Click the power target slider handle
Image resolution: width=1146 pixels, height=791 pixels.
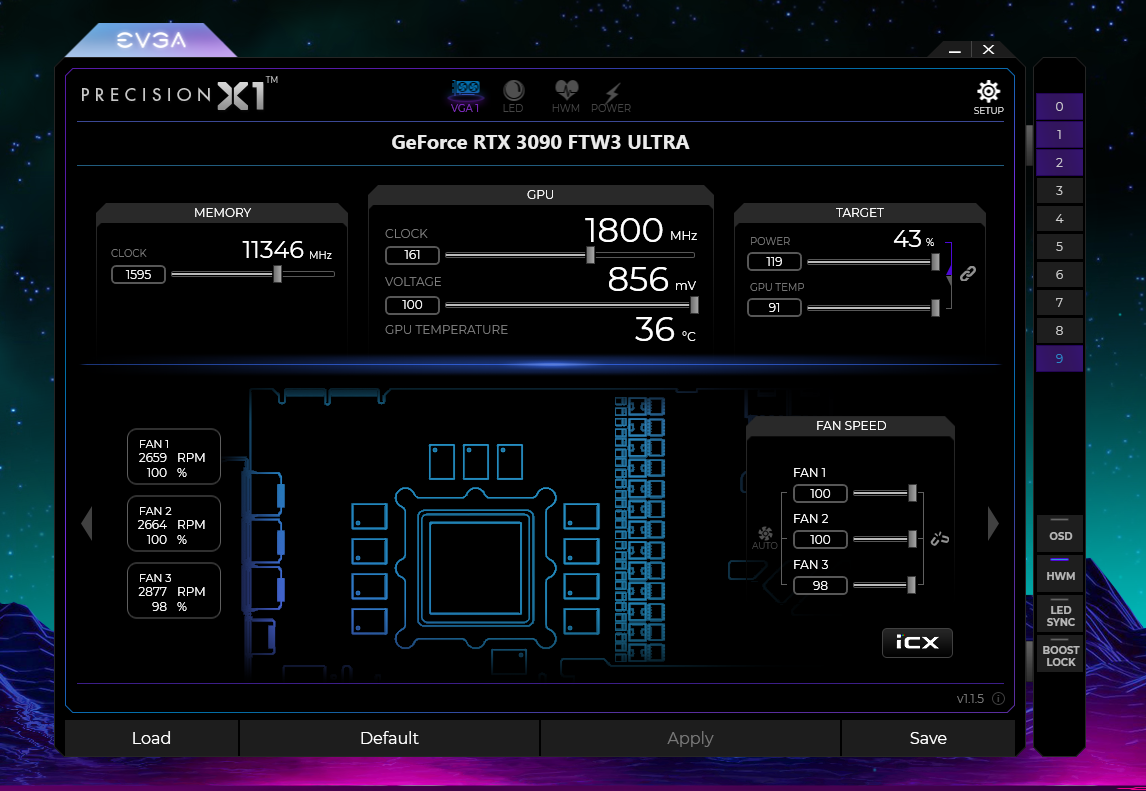click(936, 262)
